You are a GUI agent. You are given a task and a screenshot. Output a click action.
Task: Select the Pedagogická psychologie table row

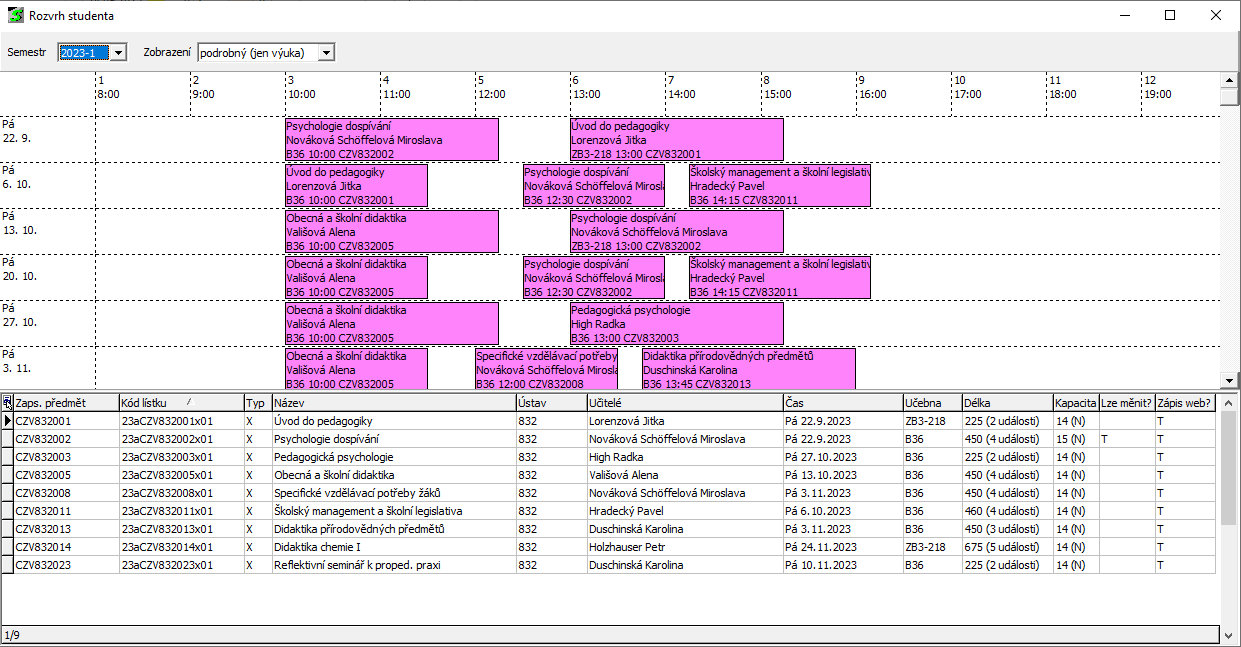coord(392,457)
